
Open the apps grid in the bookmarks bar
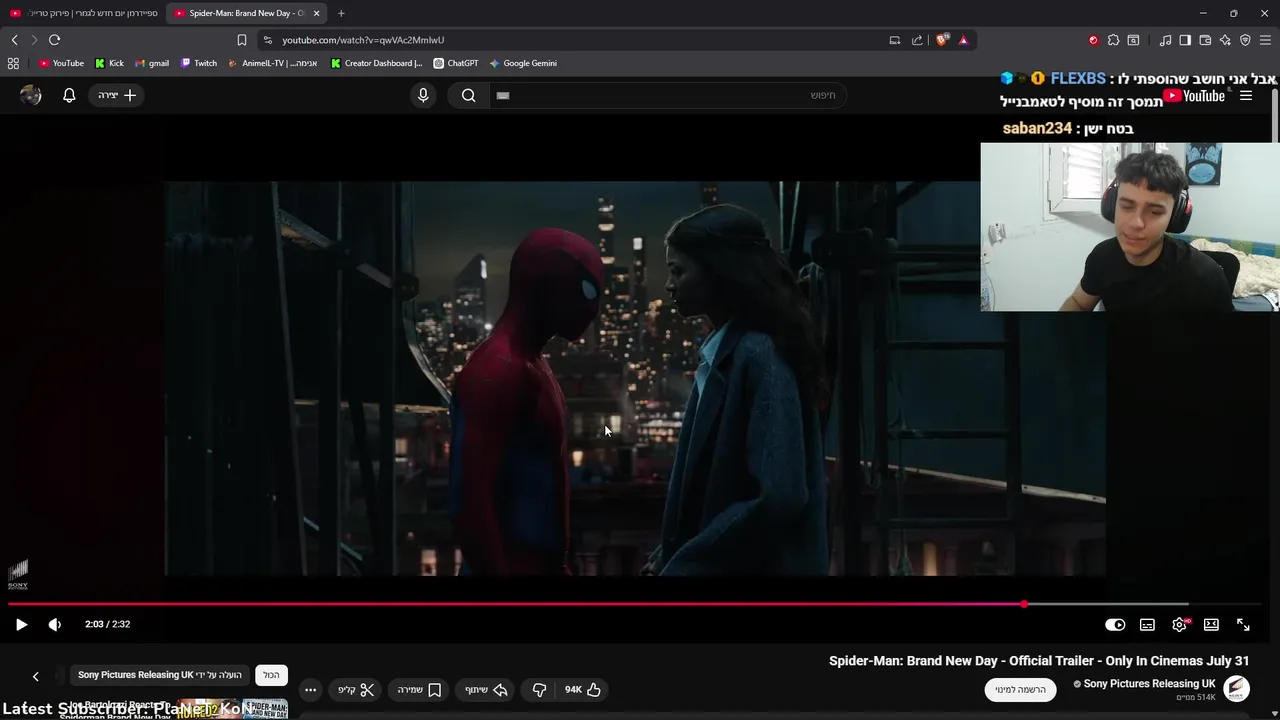pyautogui.click(x=13, y=63)
